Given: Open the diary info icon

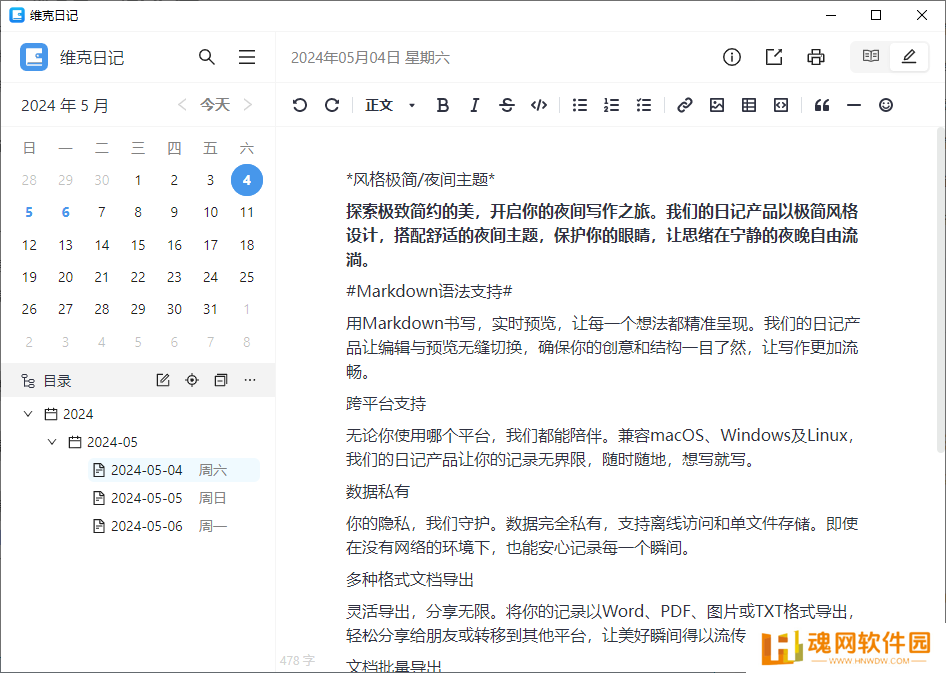Looking at the screenshot, I should pos(732,57).
